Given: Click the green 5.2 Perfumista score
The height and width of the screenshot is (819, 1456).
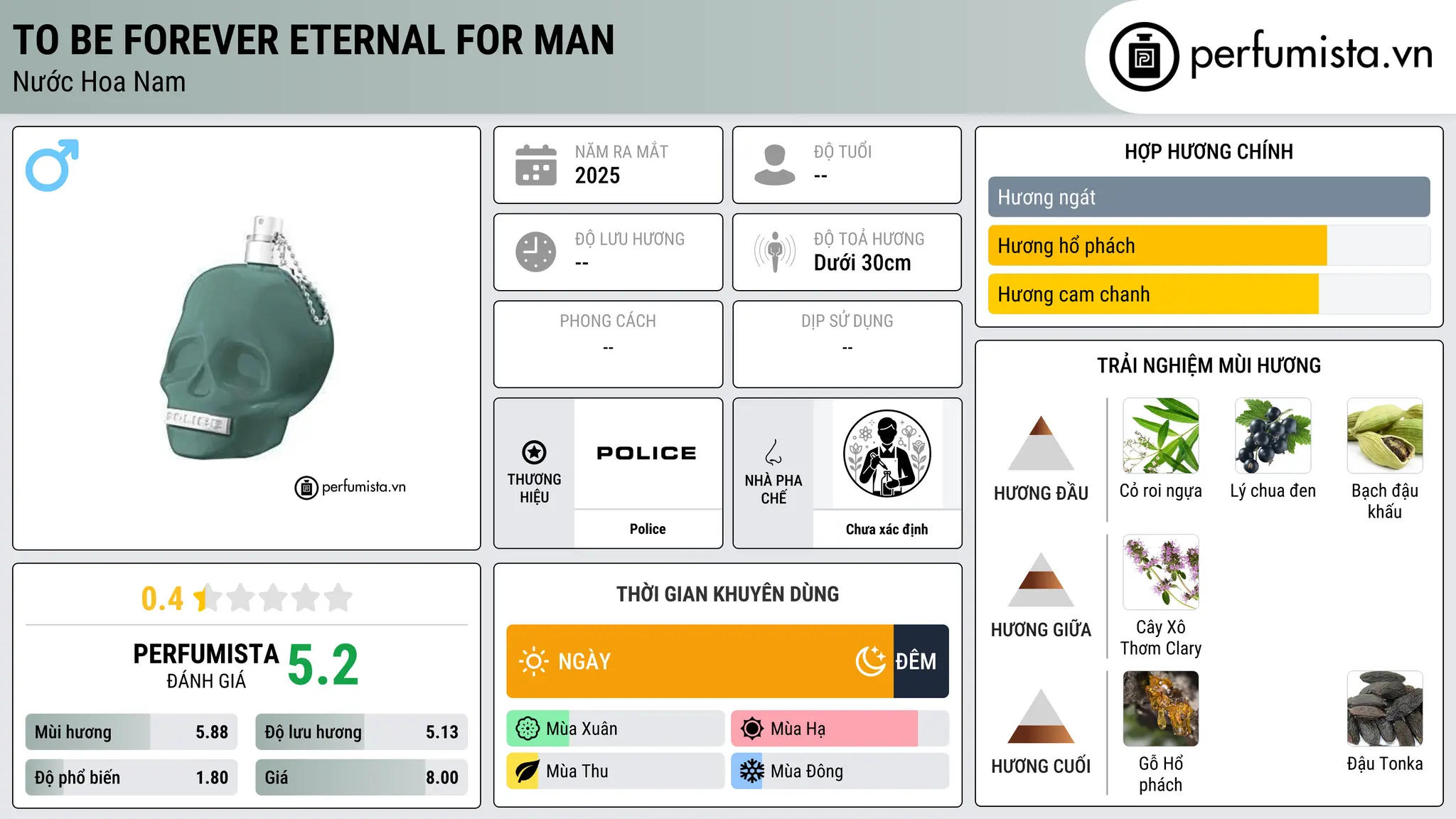Looking at the screenshot, I should point(323,665).
